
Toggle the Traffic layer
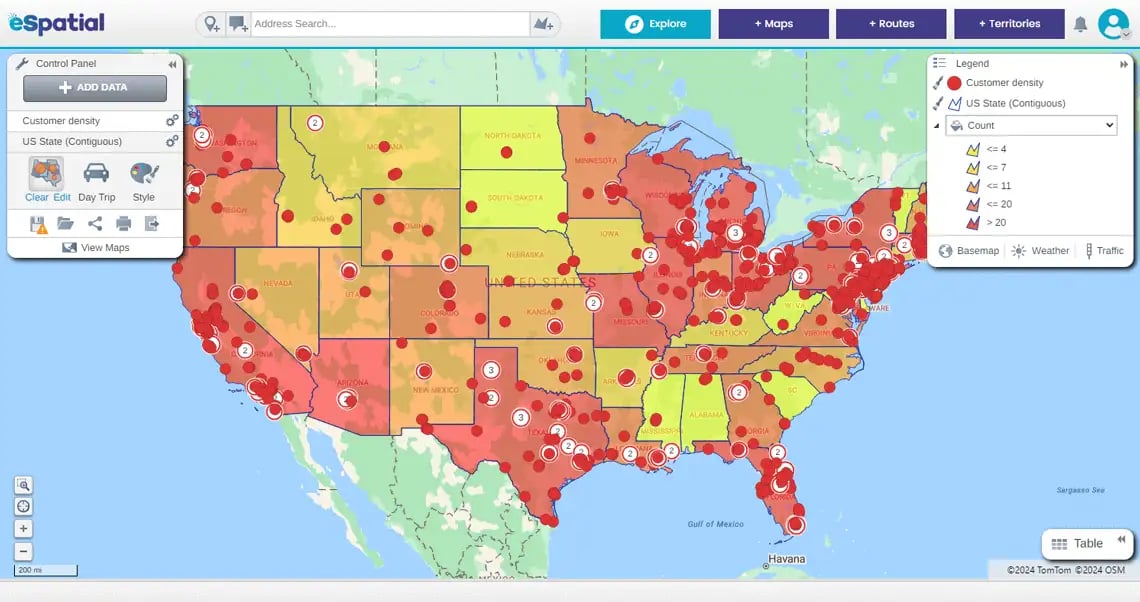click(1104, 251)
